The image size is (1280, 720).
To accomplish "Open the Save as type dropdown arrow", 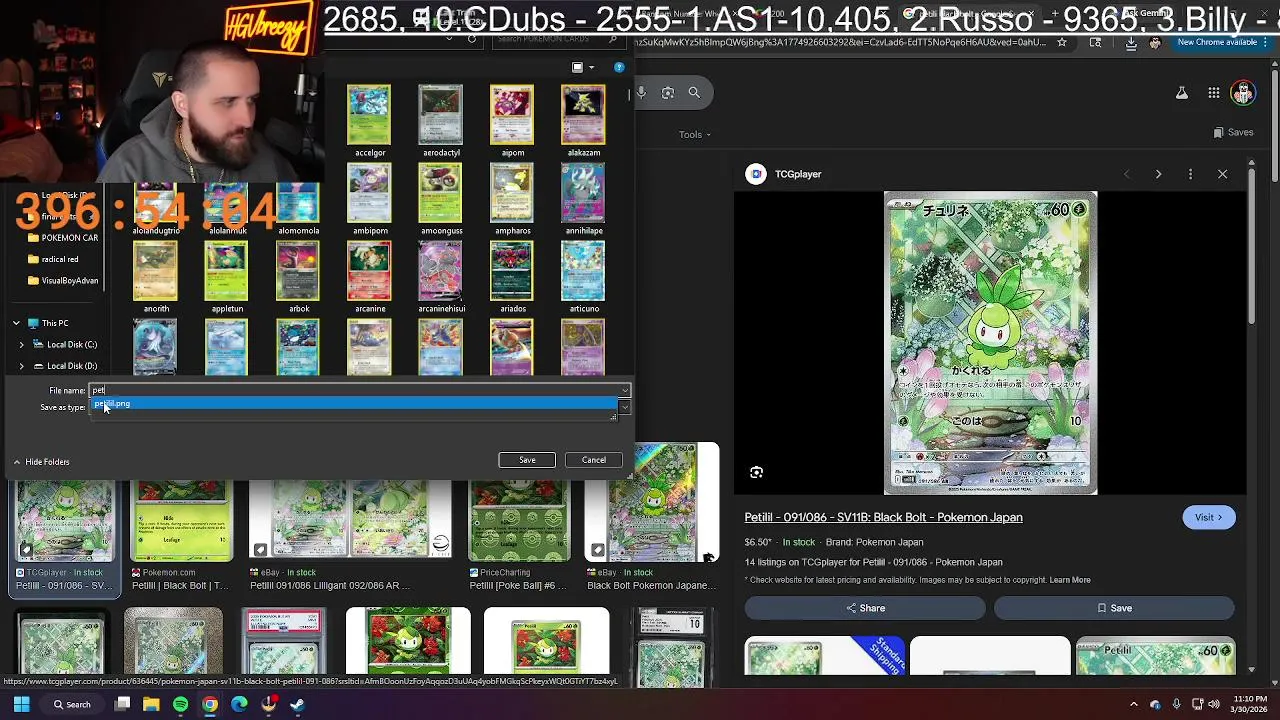I will click(x=624, y=407).
